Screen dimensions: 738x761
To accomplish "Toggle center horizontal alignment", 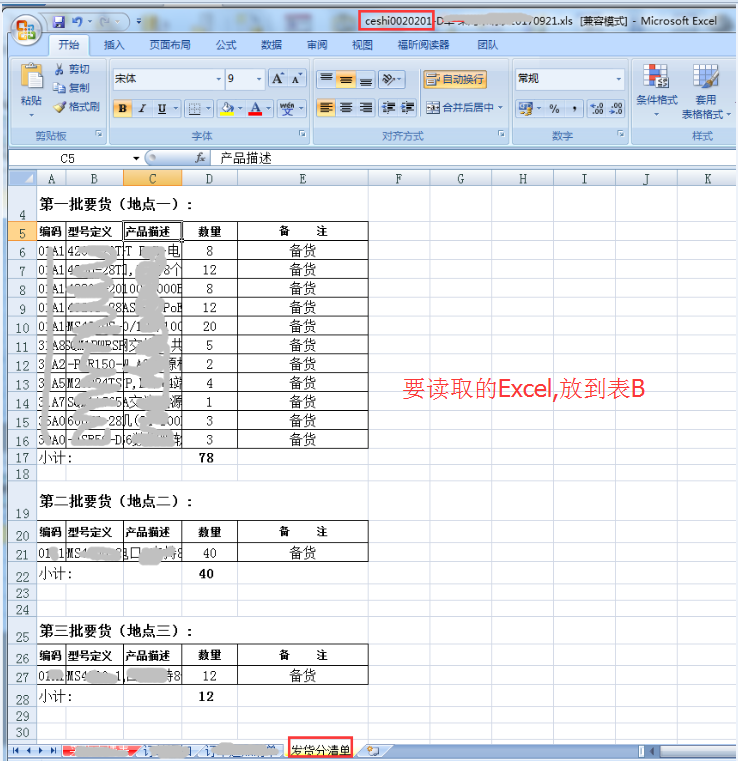I will click(x=346, y=108).
